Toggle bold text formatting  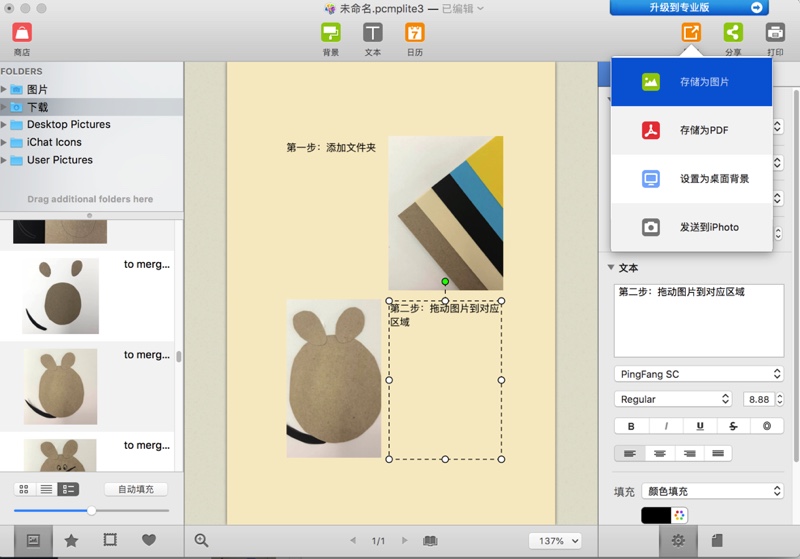click(631, 426)
